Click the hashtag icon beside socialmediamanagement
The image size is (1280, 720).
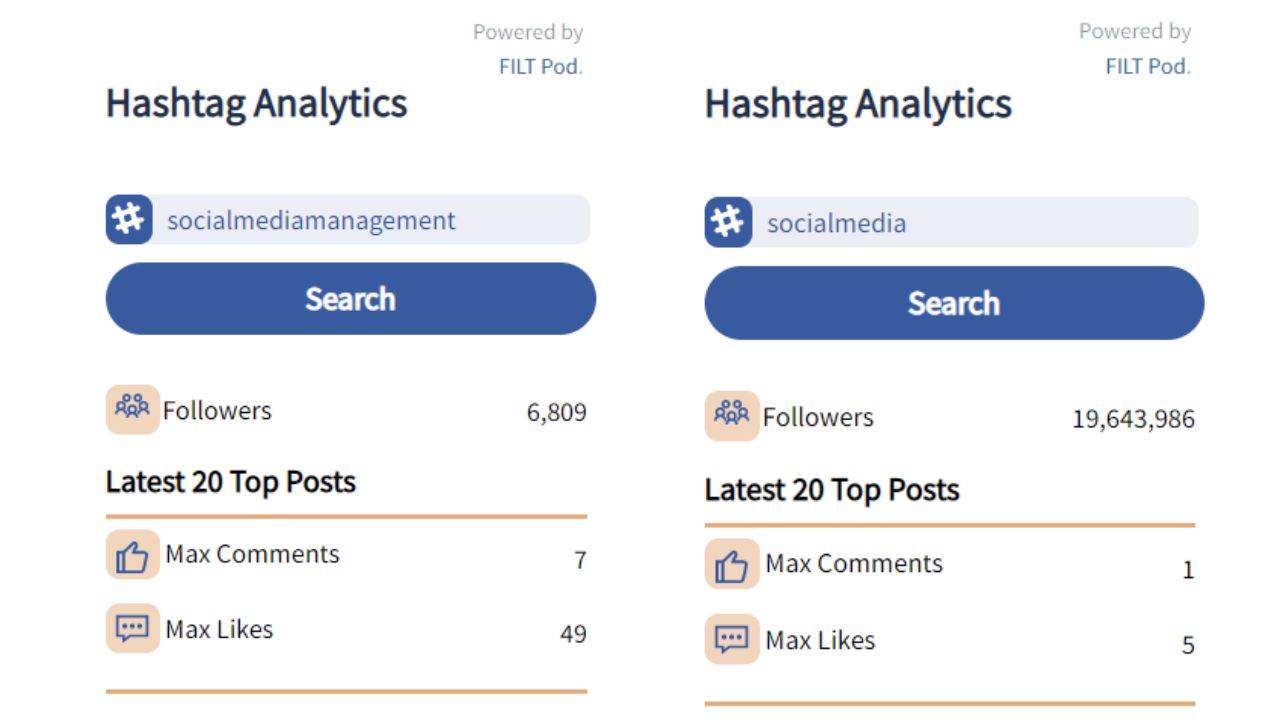129,220
